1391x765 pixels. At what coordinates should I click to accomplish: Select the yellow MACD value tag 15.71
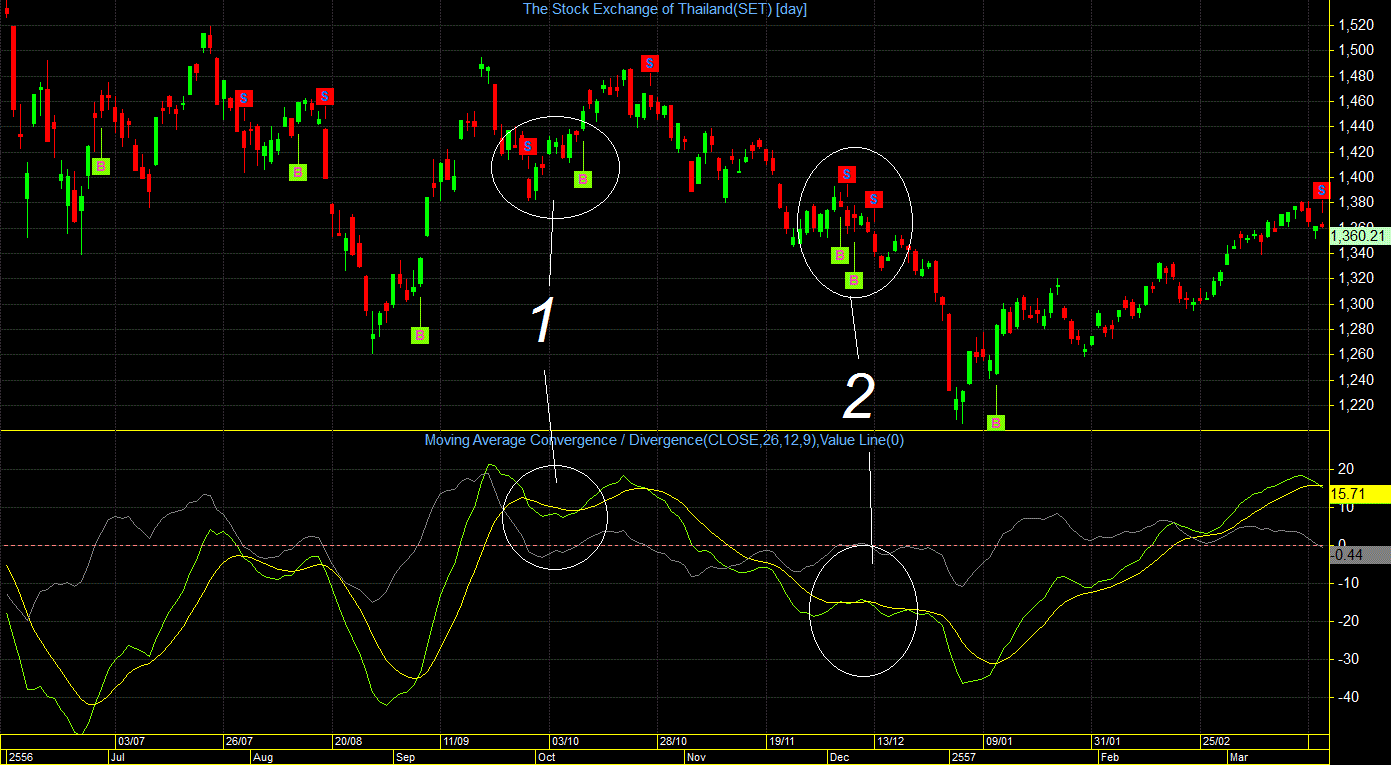(x=1360, y=494)
